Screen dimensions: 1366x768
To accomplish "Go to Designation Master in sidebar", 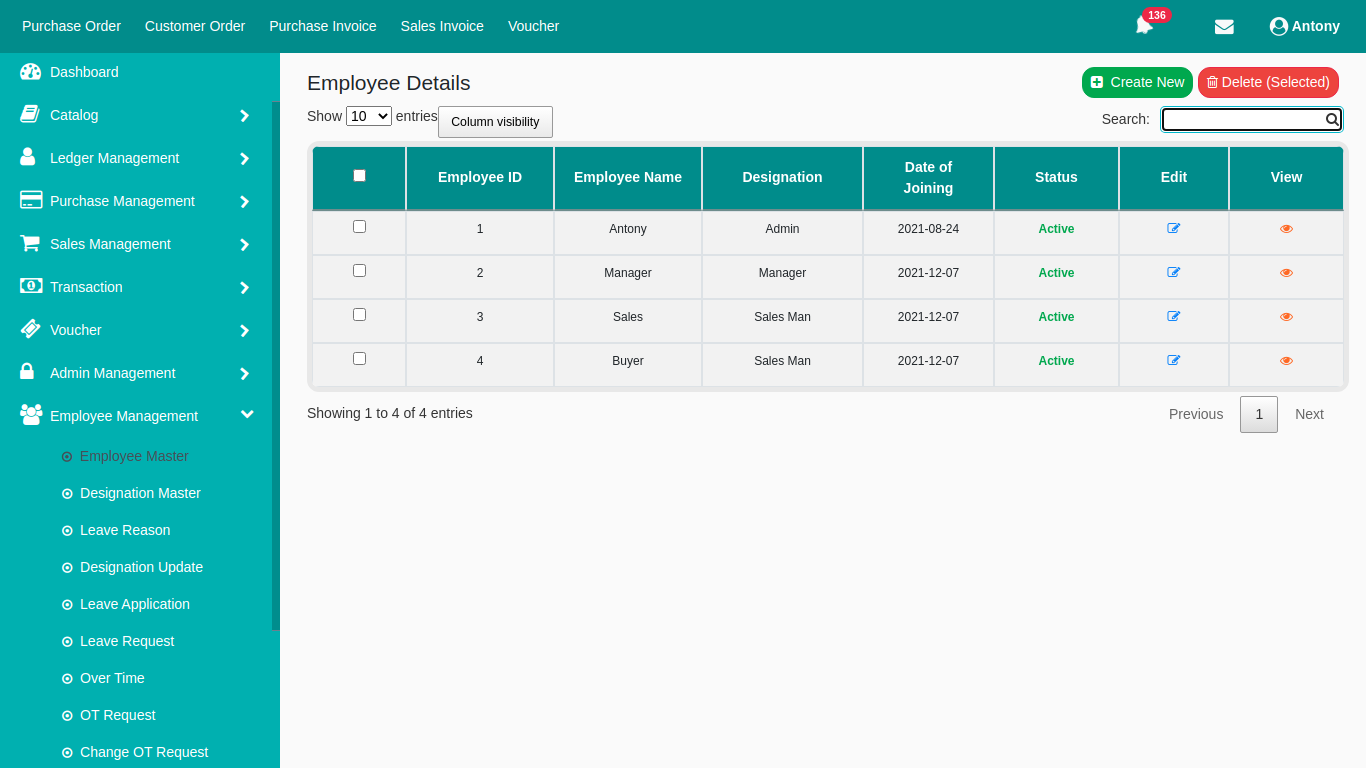I will tap(140, 493).
